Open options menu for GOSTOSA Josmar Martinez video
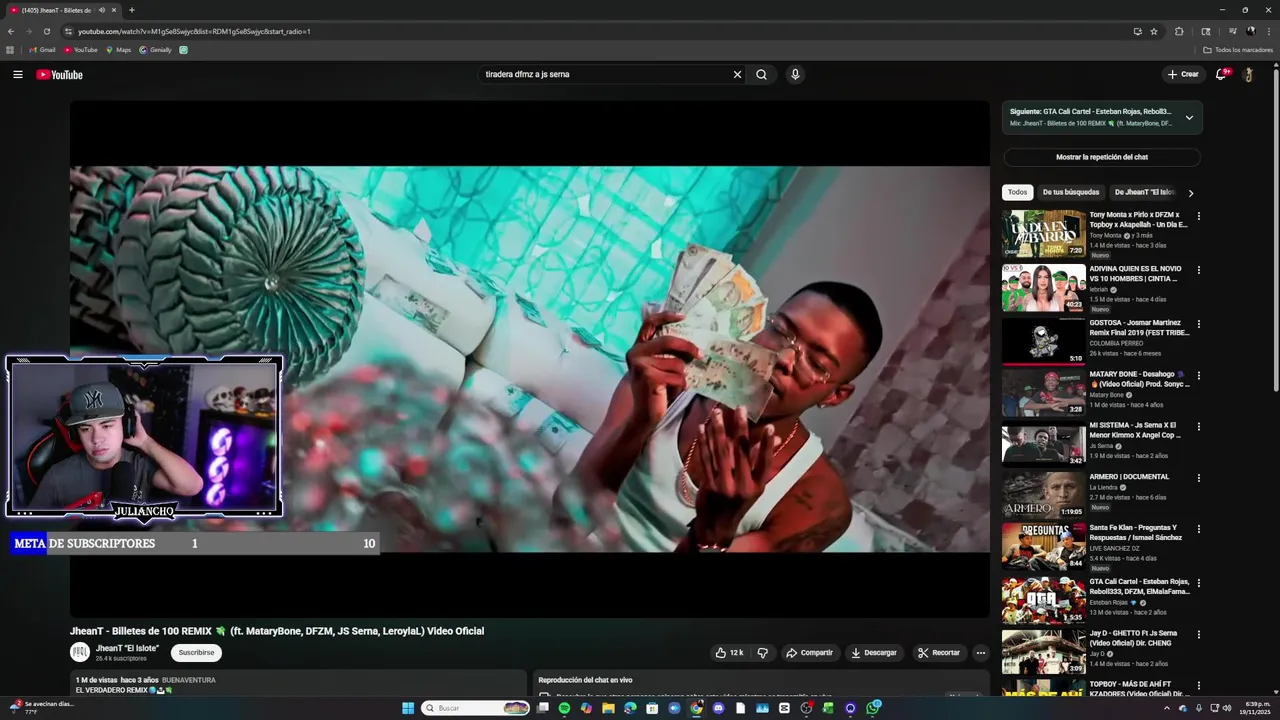The image size is (1280, 720). 1199,324
